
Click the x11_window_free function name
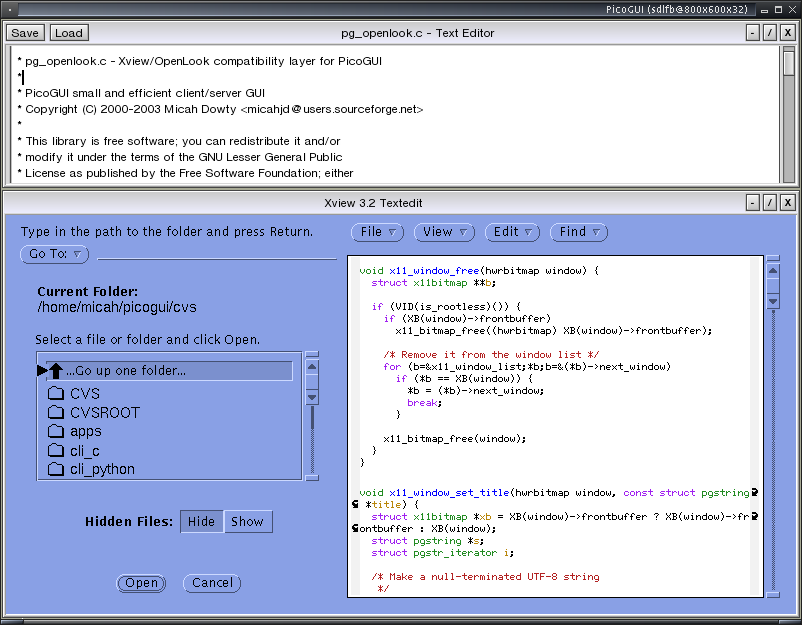click(434, 271)
